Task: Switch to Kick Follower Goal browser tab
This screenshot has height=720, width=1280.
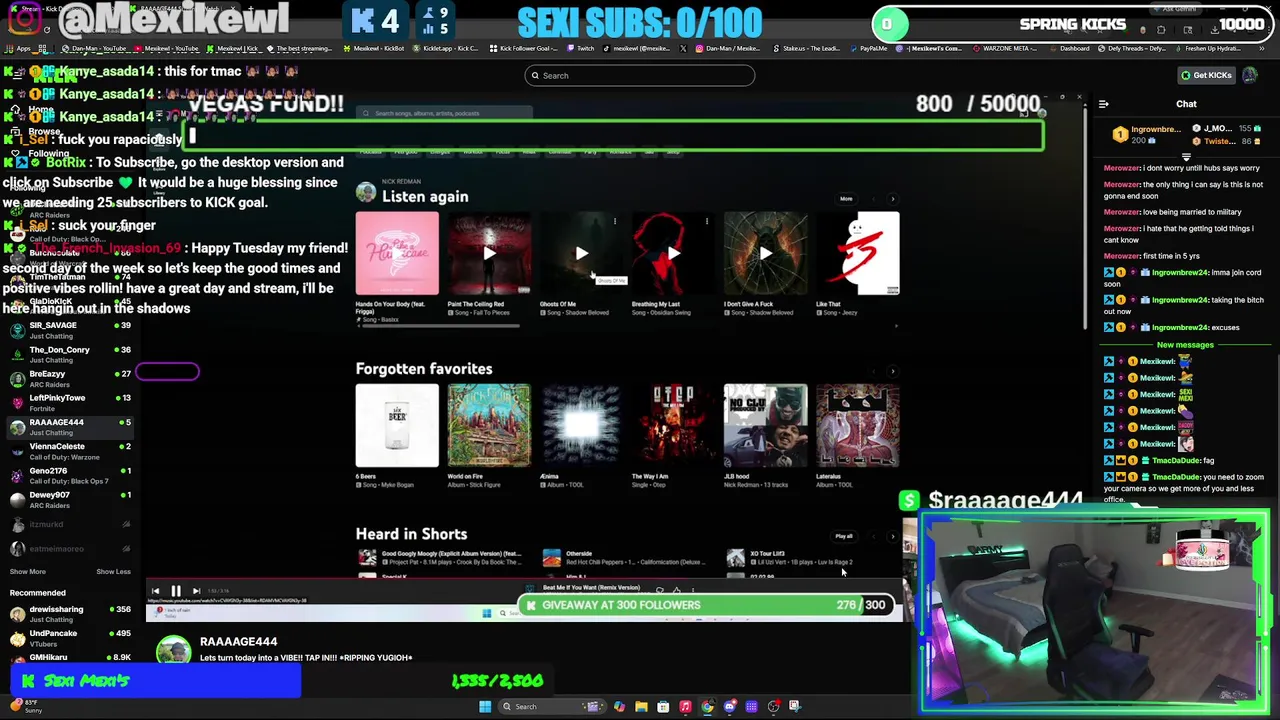Action: [x=524, y=48]
